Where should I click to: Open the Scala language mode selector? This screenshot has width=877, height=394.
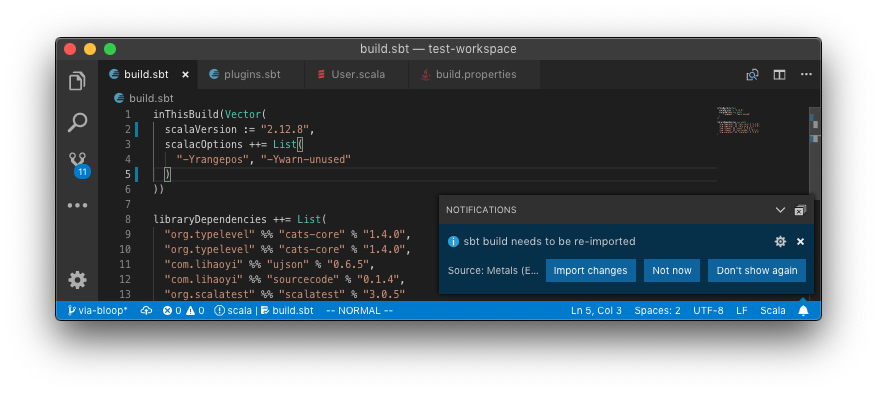[x=772, y=311]
